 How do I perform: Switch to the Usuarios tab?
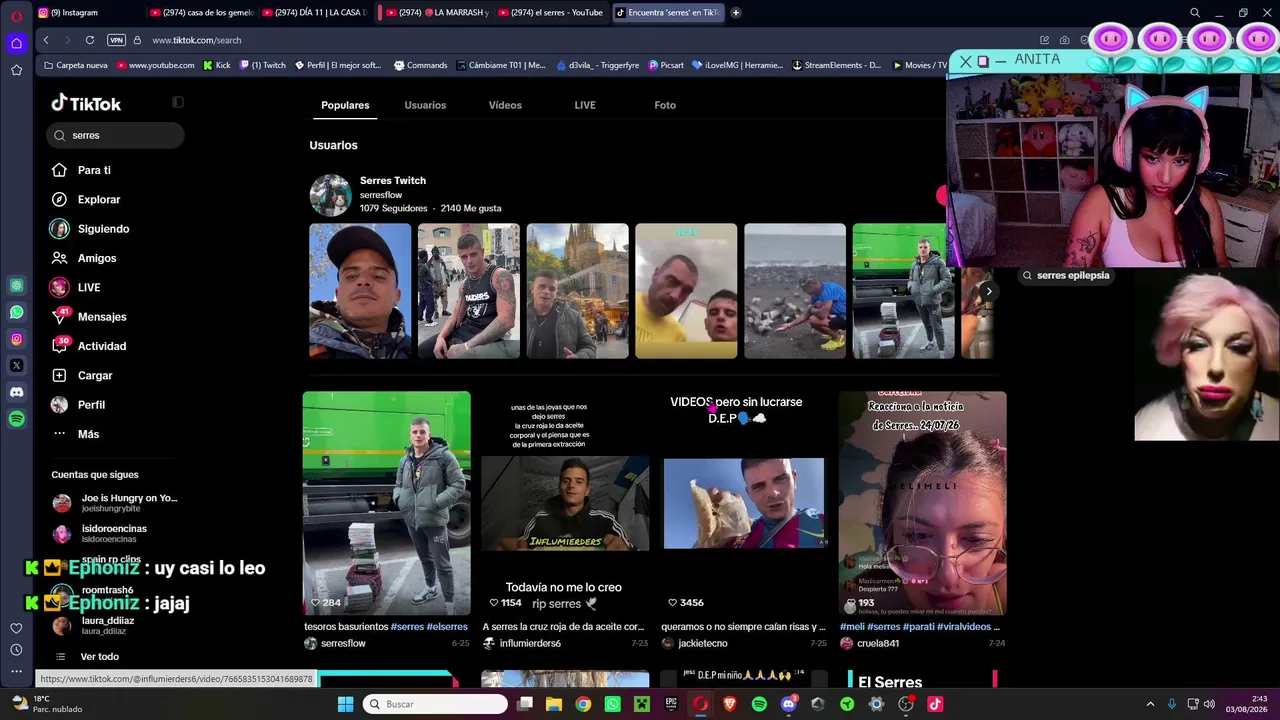(x=425, y=105)
